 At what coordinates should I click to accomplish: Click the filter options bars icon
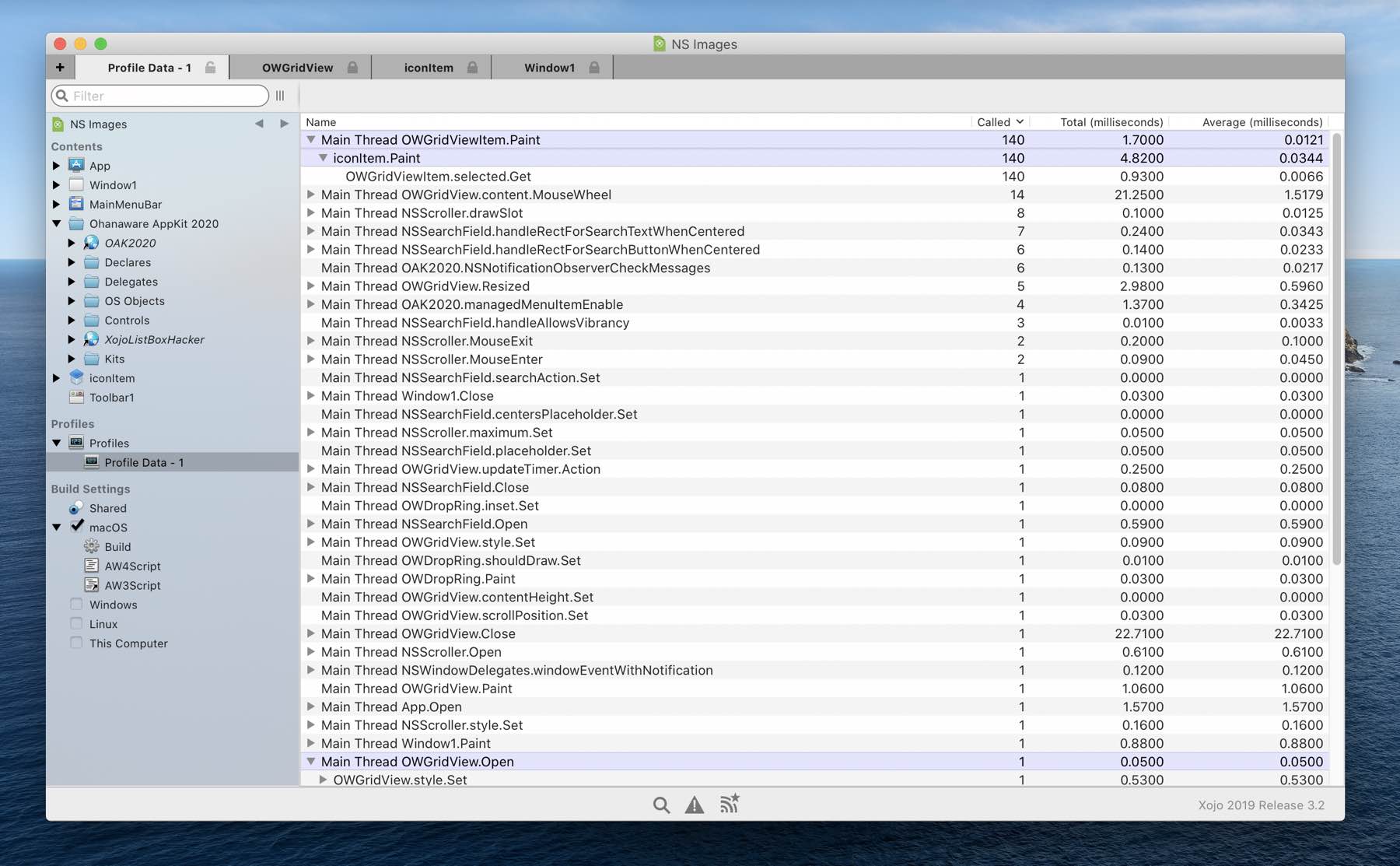click(280, 96)
